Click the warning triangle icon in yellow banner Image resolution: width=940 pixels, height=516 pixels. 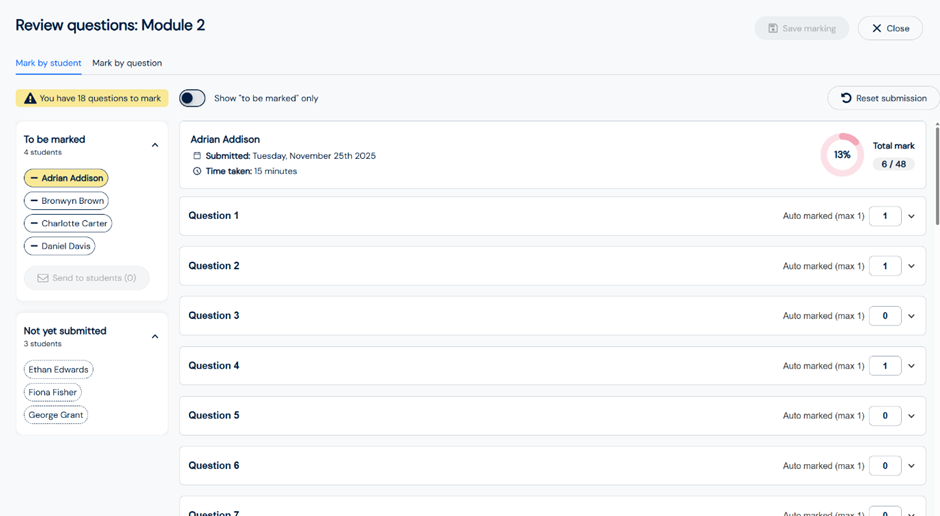point(30,99)
